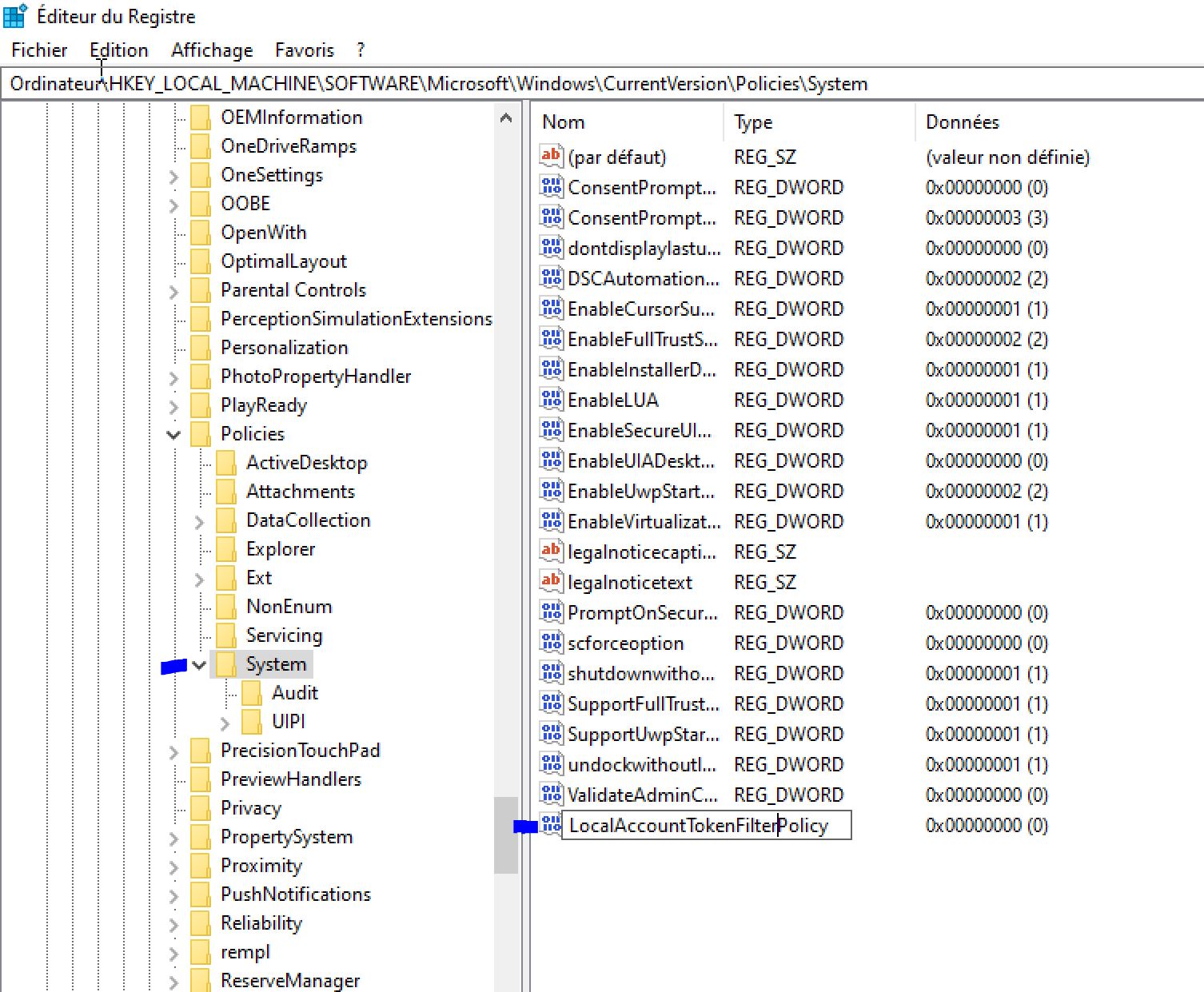This screenshot has width=1204, height=992.
Task: Click the tree pane scrollbar up arrow
Action: click(x=505, y=119)
